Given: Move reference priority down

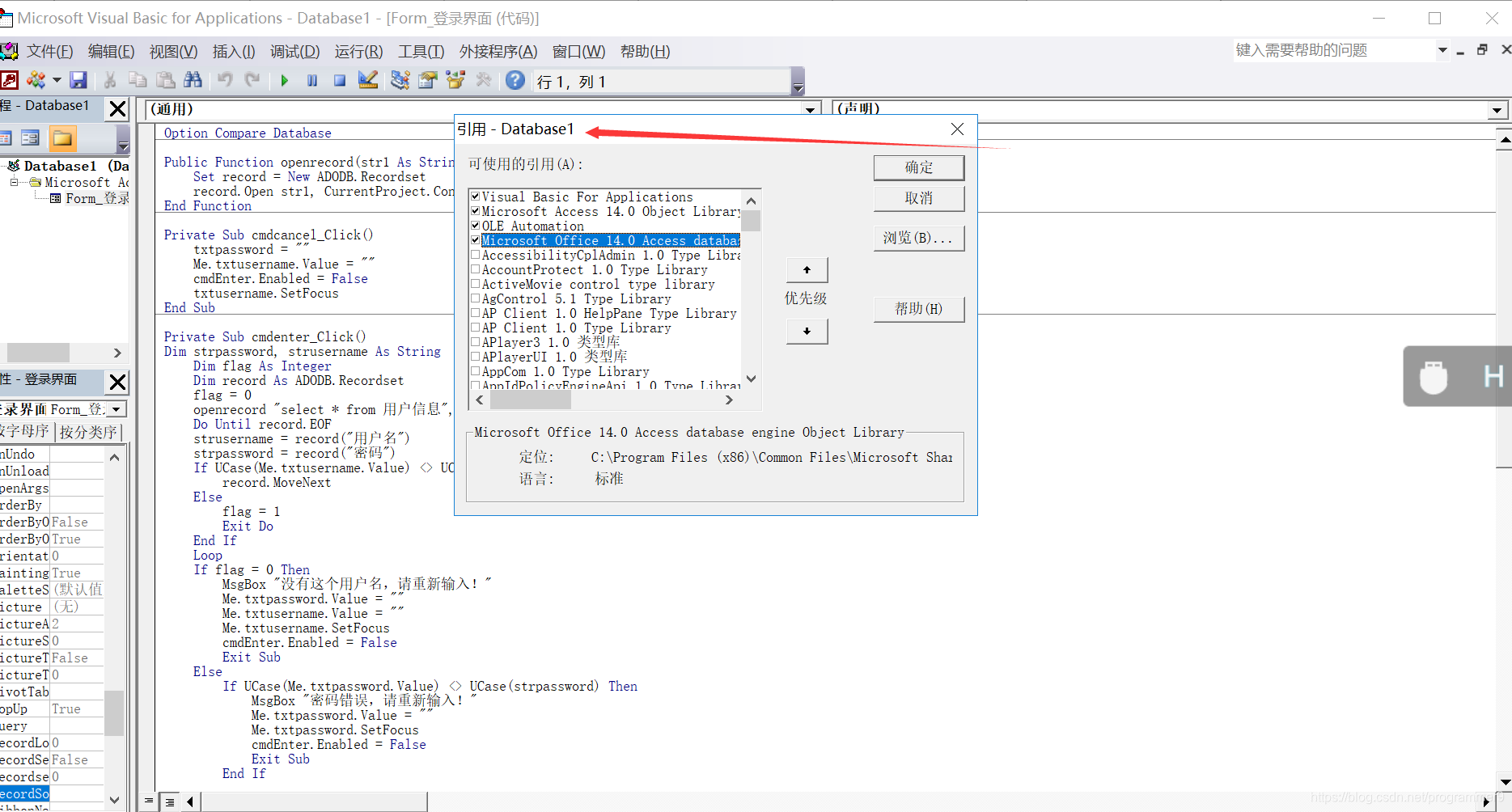Looking at the screenshot, I should pos(807,331).
